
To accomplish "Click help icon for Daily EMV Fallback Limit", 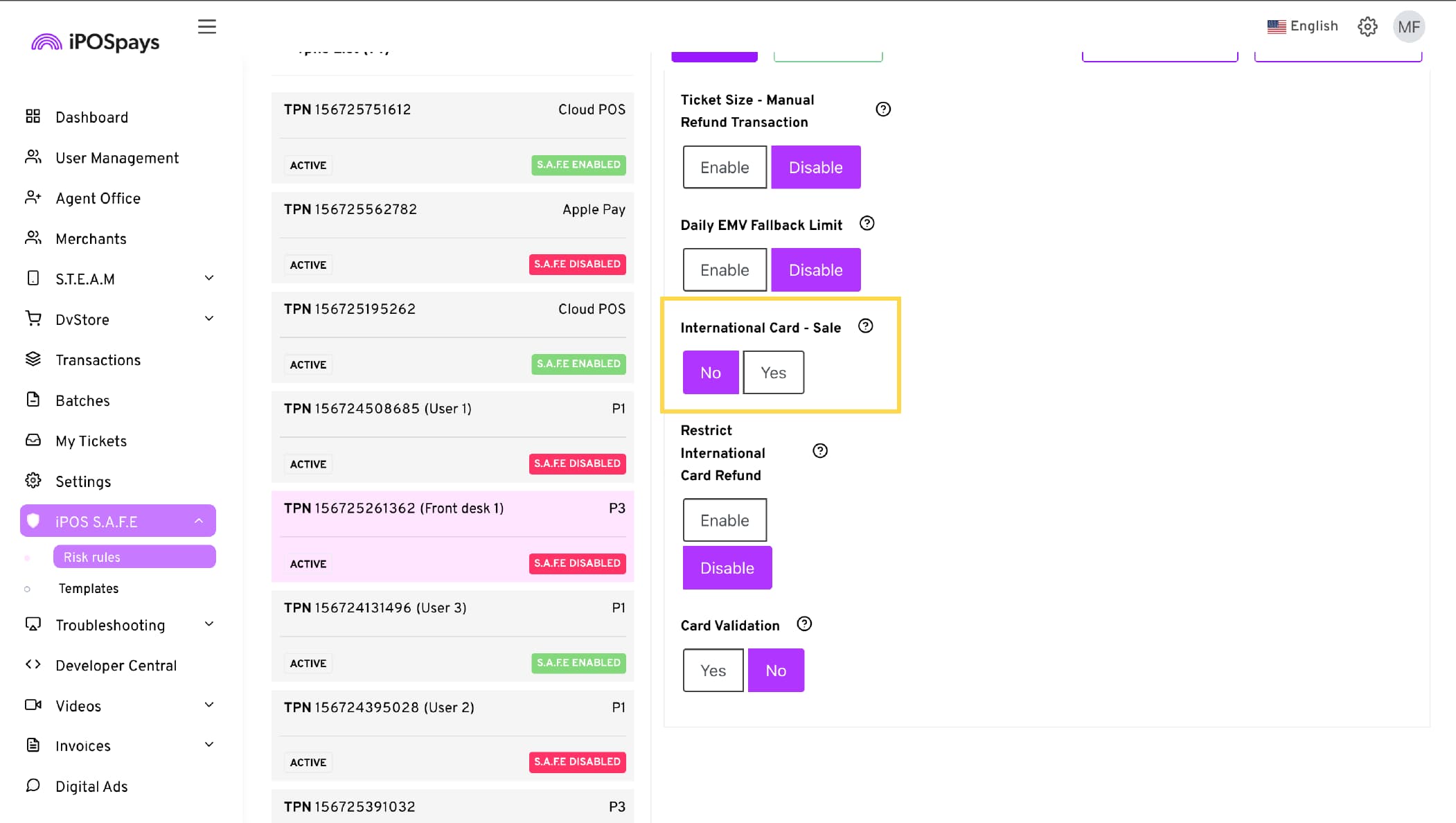I will (867, 224).
